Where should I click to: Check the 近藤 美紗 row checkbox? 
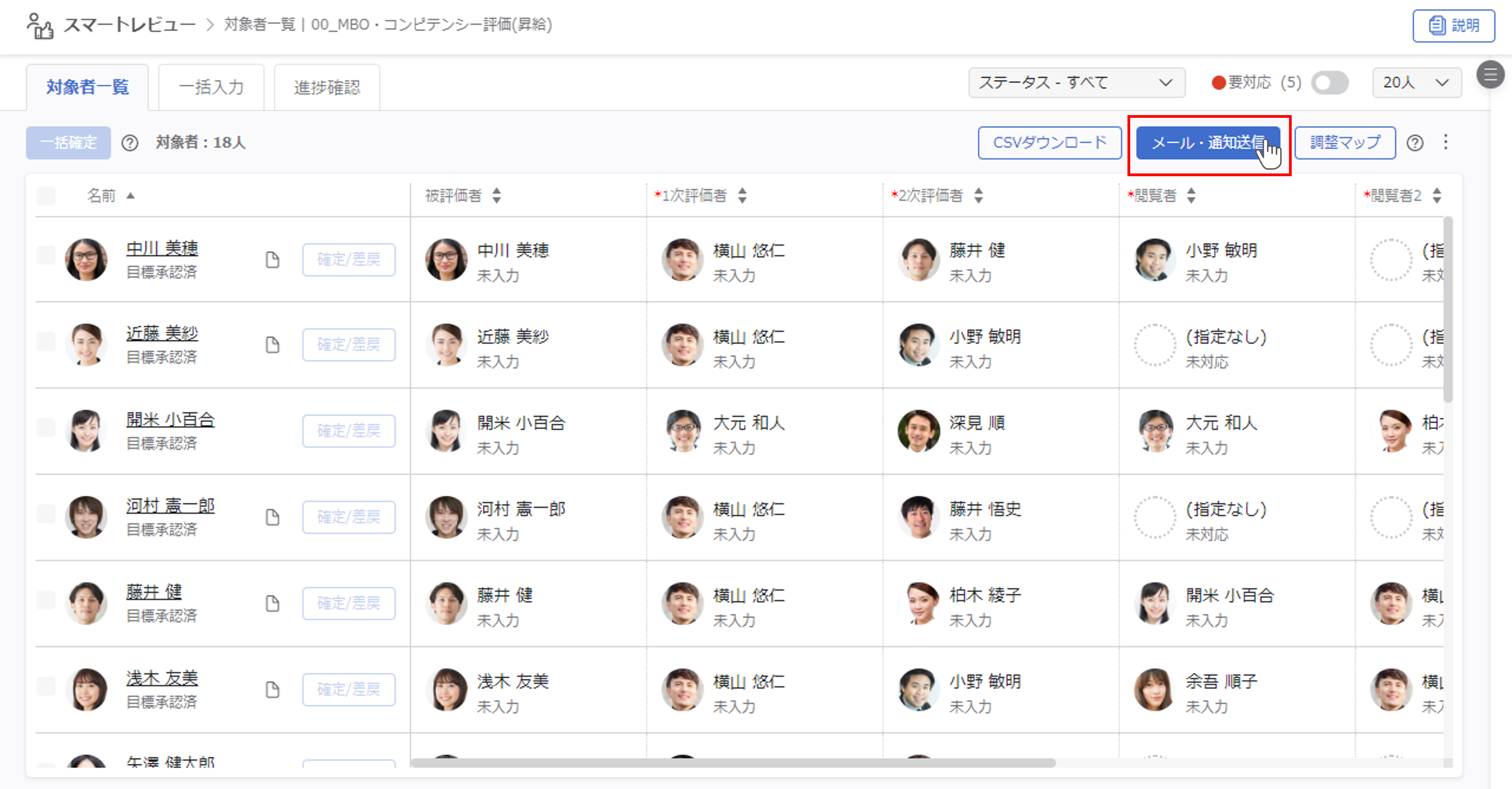pyautogui.click(x=46, y=341)
